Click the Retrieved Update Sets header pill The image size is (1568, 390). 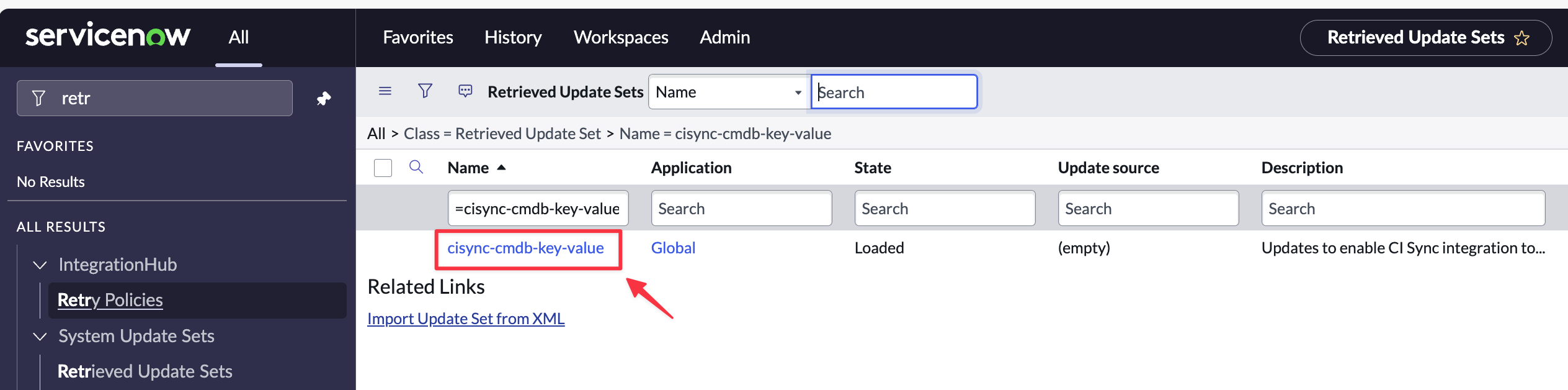click(x=1426, y=38)
